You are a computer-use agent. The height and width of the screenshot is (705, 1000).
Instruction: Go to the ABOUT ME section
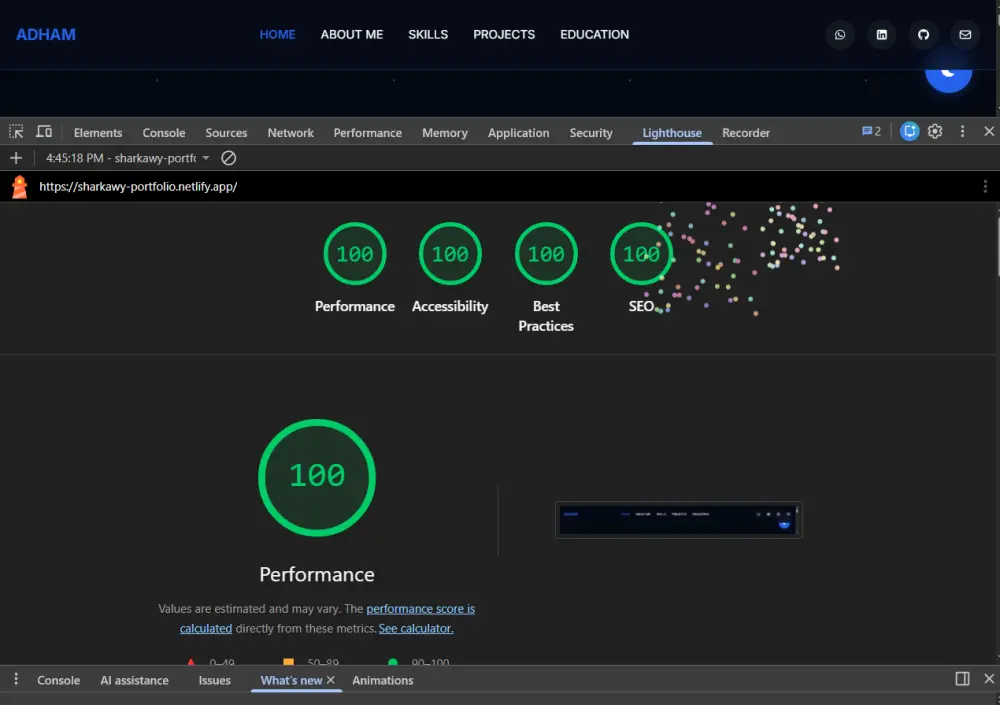point(351,34)
